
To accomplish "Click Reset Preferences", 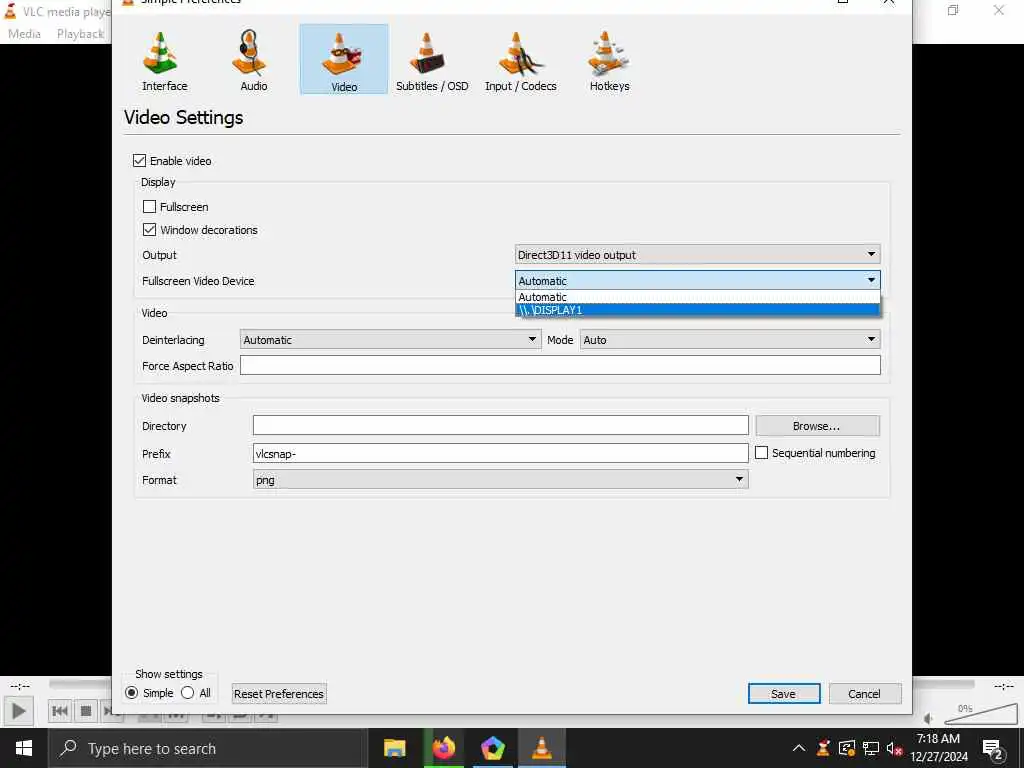I will 279,694.
